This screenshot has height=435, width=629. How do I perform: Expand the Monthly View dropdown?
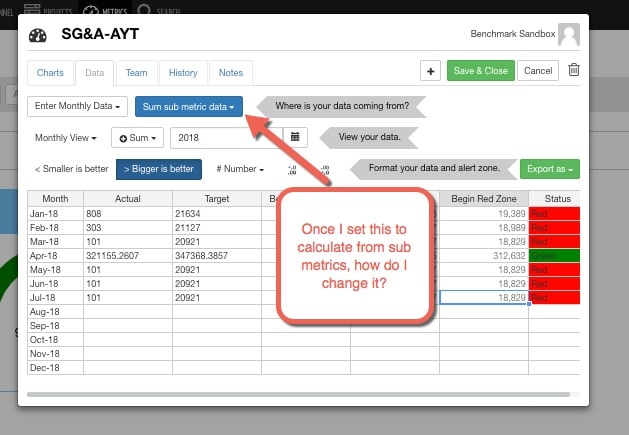pyautogui.click(x=66, y=138)
